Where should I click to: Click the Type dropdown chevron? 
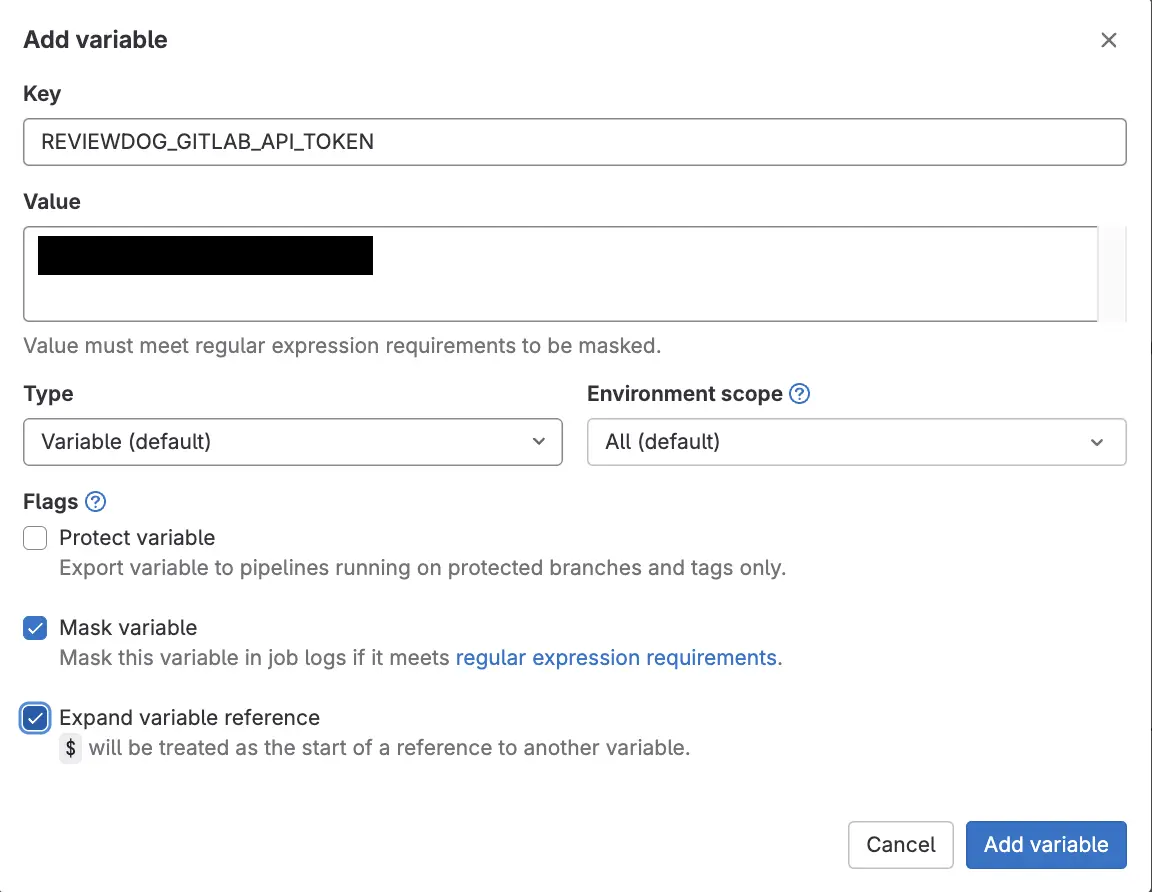point(539,441)
